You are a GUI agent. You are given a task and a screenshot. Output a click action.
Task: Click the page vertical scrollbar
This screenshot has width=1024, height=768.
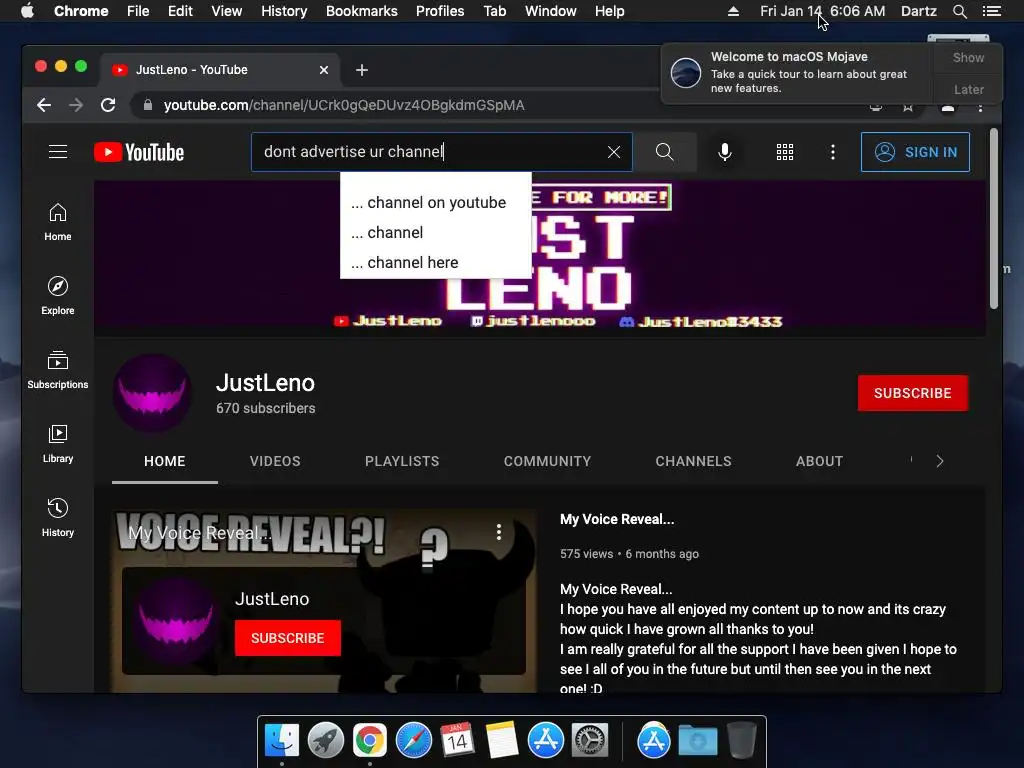pyautogui.click(x=993, y=219)
